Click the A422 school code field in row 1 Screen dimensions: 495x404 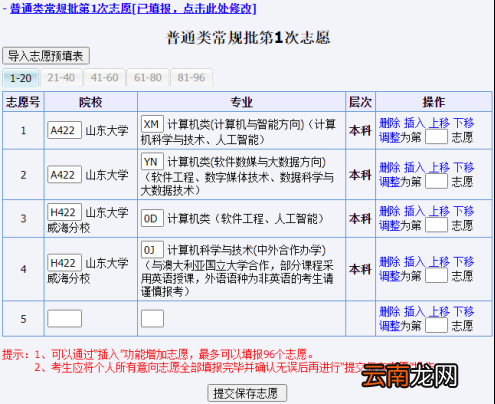pyautogui.click(x=64, y=130)
